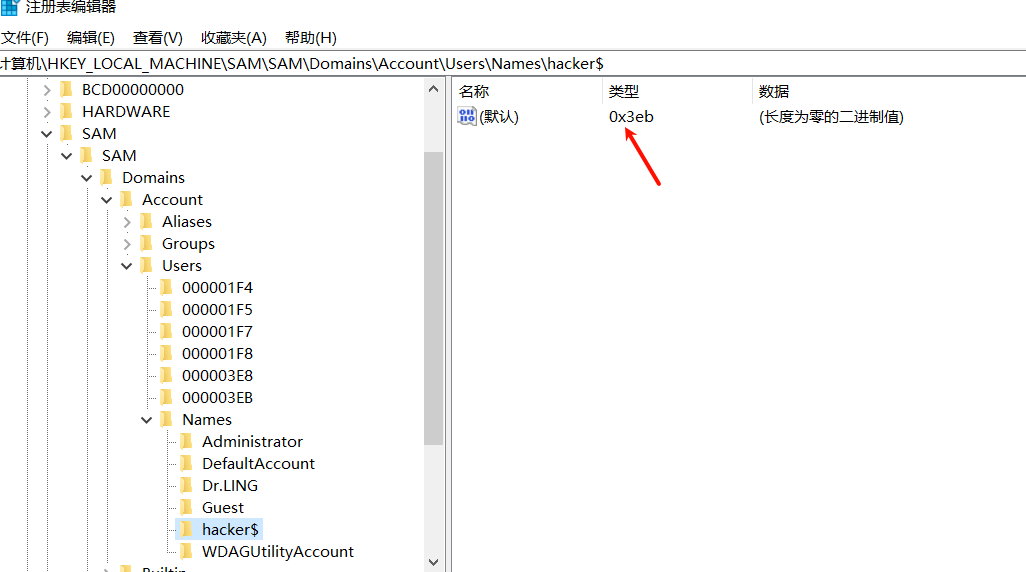The image size is (1026, 572).
Task: Click the Groups folder icon
Action: click(147, 243)
